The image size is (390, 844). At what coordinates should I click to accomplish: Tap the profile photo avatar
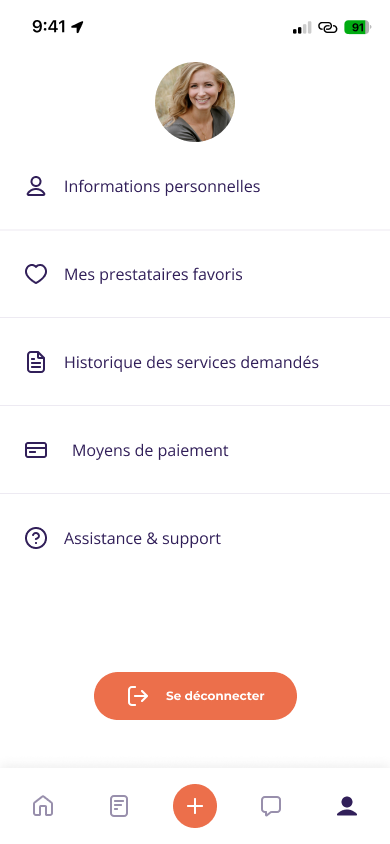[x=195, y=102]
